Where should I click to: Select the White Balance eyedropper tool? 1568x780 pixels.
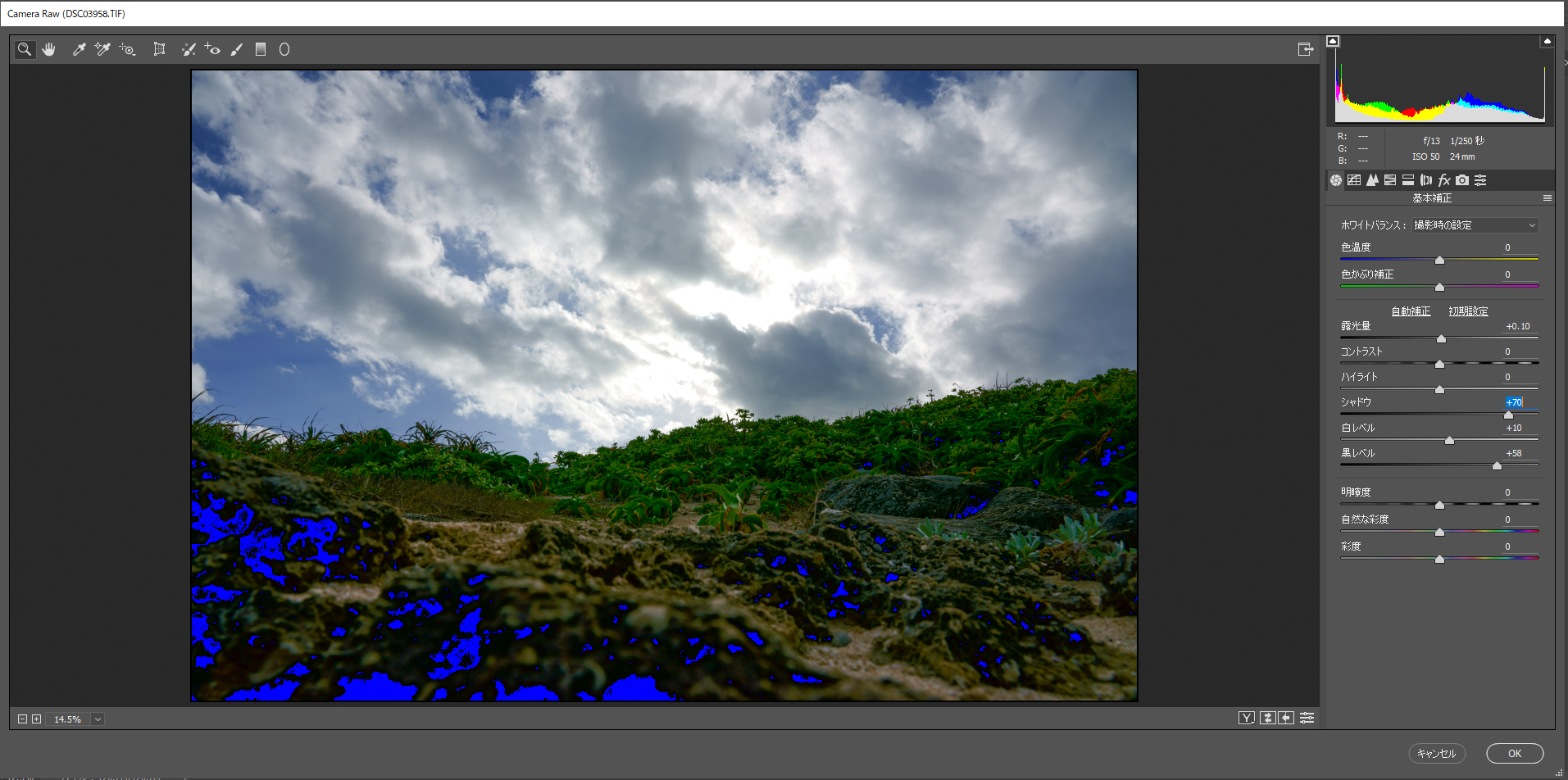coord(79,50)
